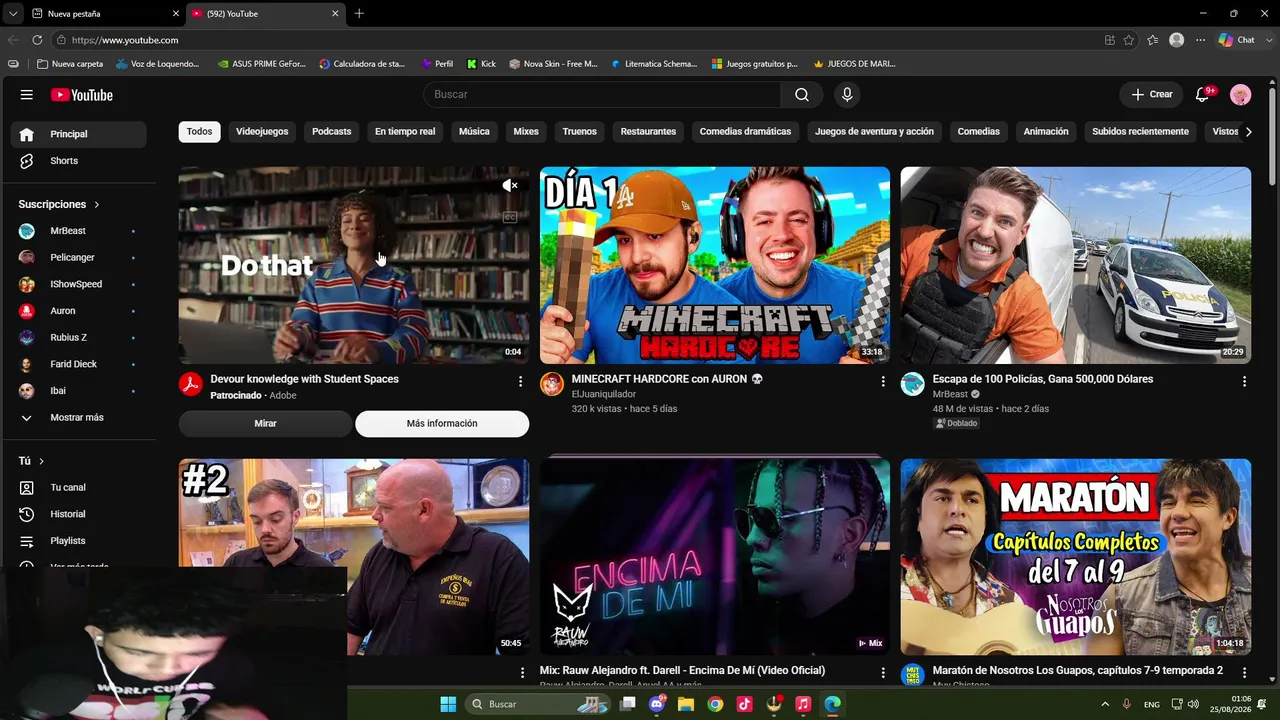Go to Principal in the sidebar
This screenshot has width=1280, height=720.
tap(78, 134)
